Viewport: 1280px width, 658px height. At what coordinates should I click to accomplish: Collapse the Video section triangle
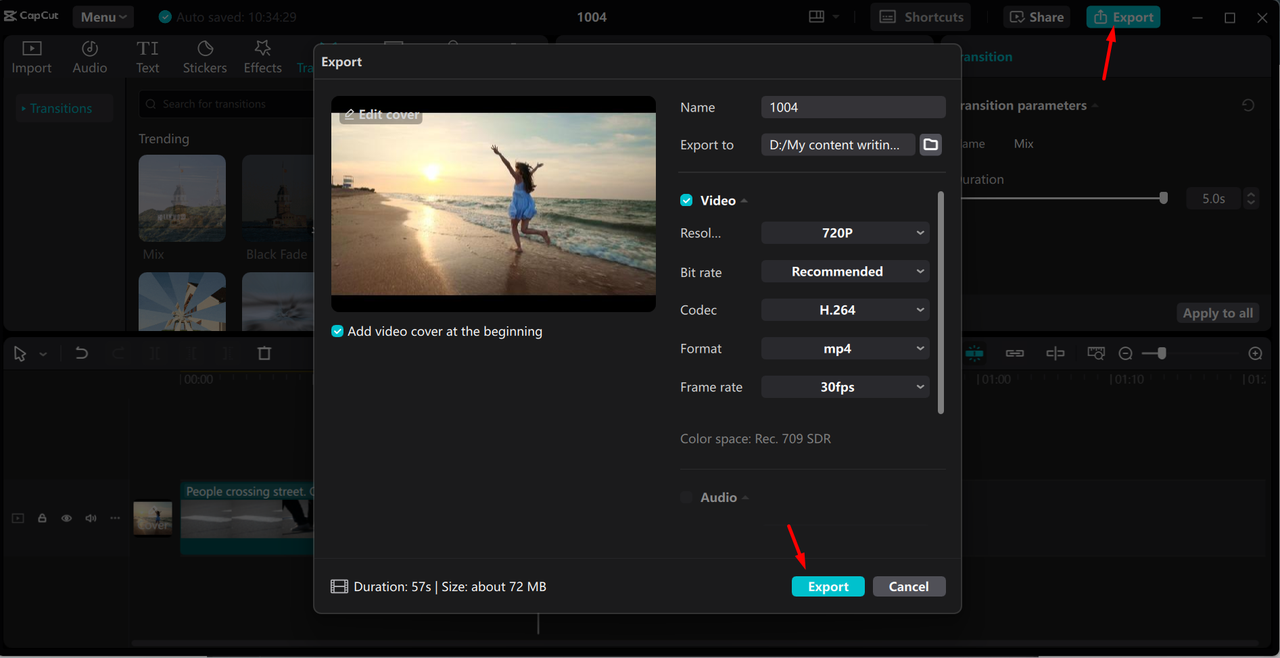point(745,201)
